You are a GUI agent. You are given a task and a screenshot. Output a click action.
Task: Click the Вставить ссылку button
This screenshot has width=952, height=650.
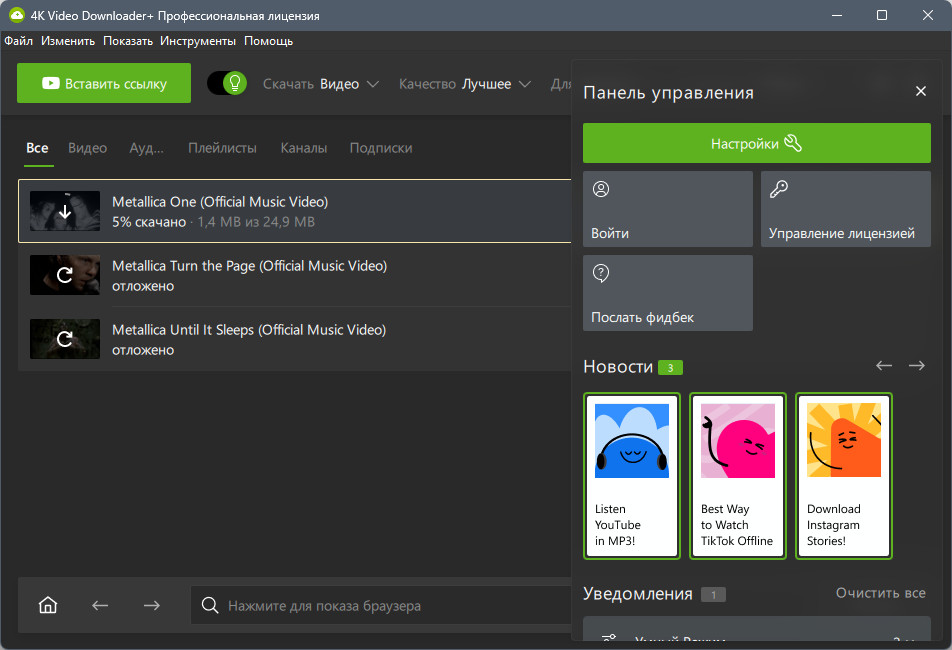(104, 83)
